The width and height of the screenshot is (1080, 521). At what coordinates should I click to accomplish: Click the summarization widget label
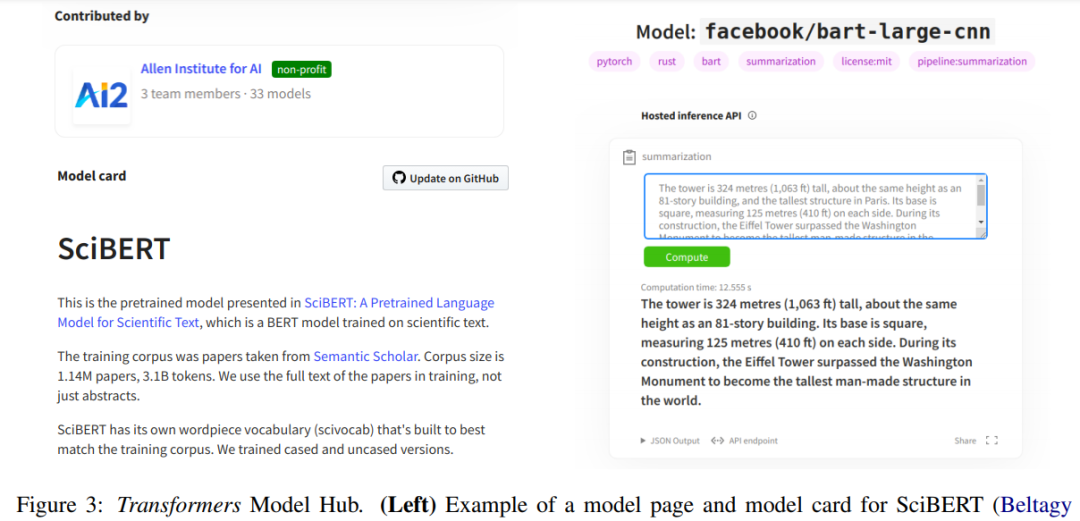point(676,156)
